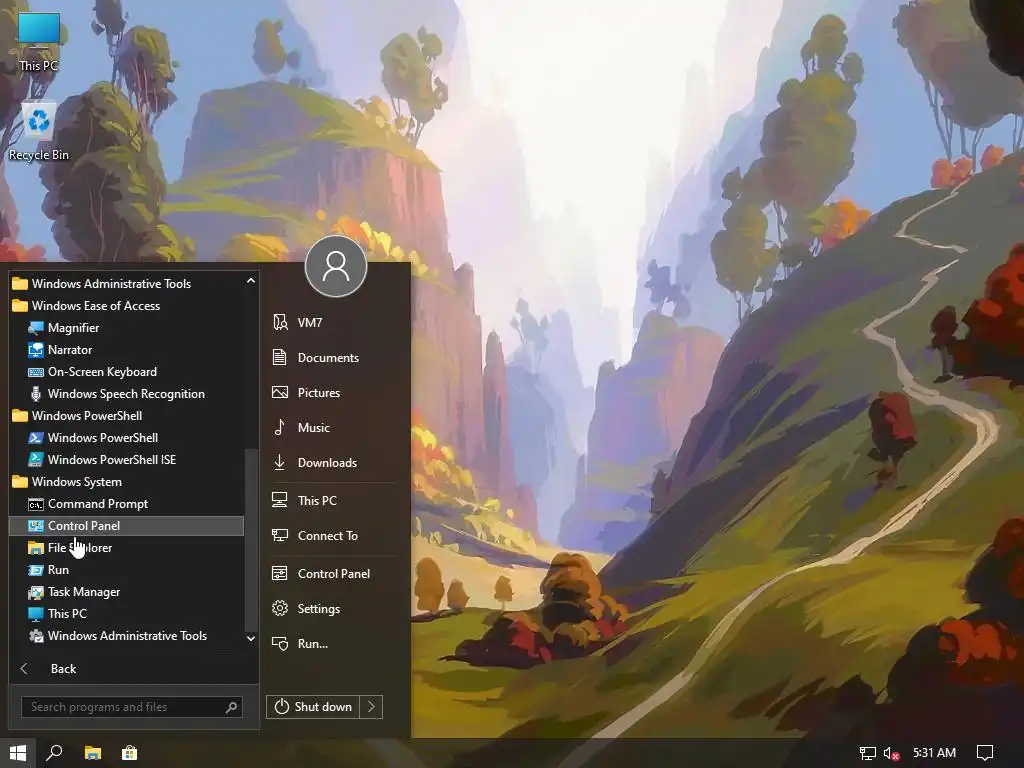Expand shutdown options arrow
Viewport: 1024px width, 768px height.
point(371,707)
